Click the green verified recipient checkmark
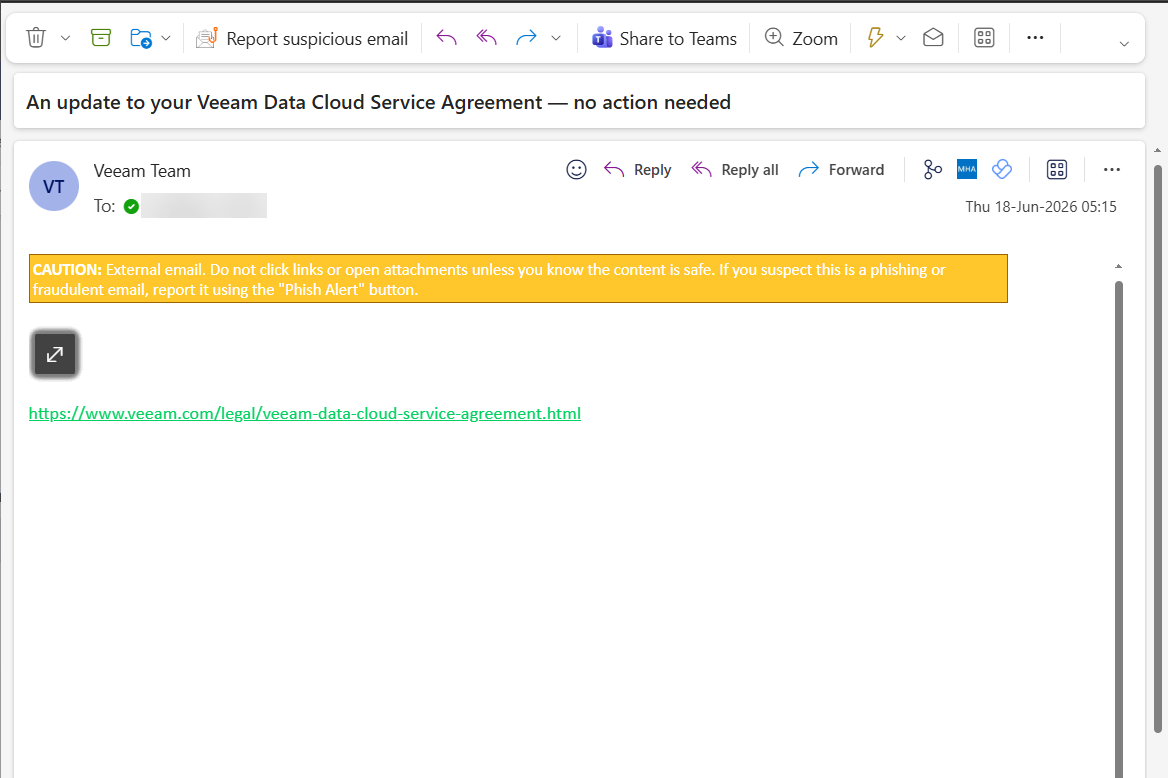1168x778 pixels. coord(131,206)
